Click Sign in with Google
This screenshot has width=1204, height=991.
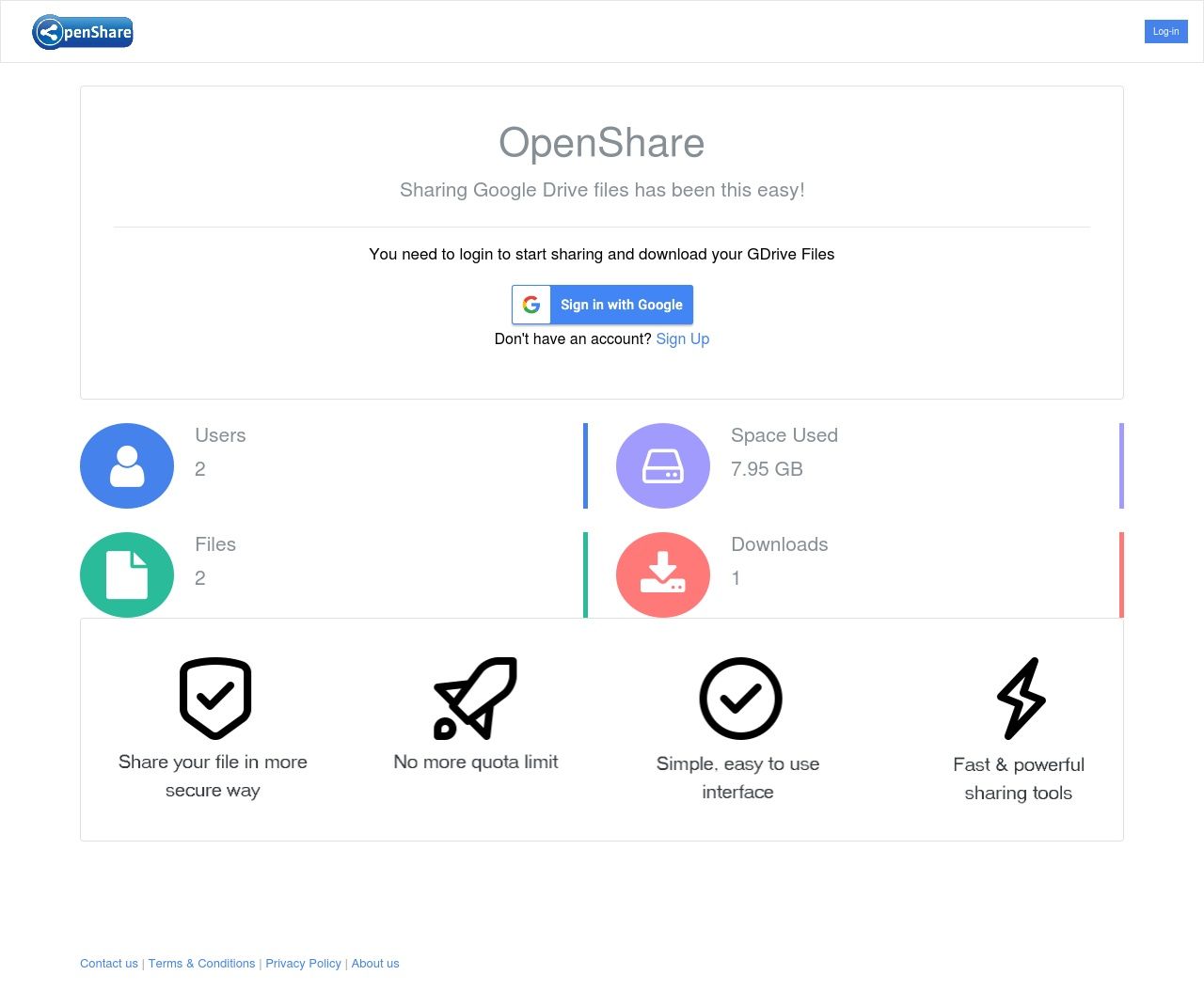click(x=621, y=305)
